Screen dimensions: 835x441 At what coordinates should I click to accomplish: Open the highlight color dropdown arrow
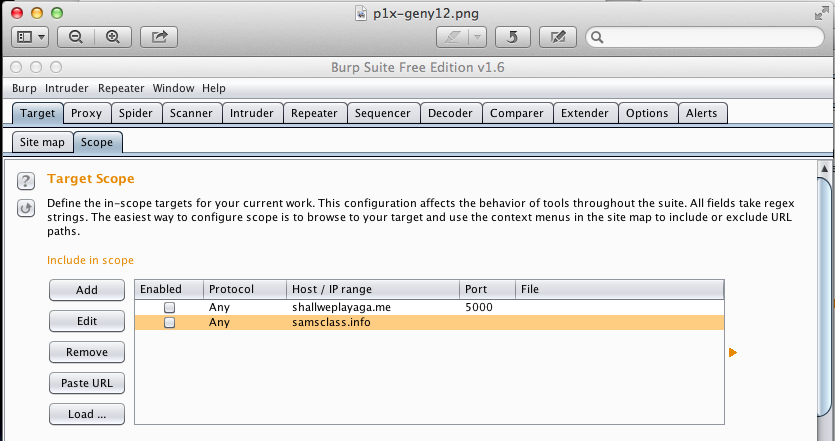(x=476, y=37)
